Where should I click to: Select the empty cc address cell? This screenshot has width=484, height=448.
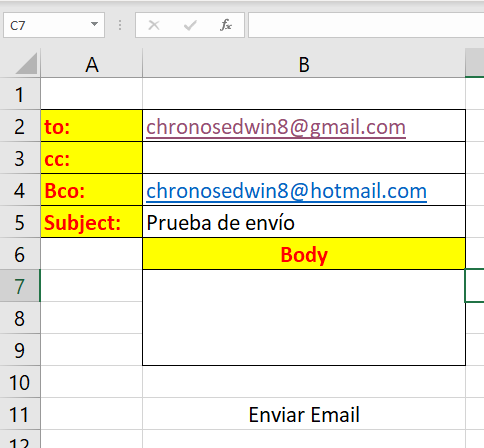coord(304,158)
